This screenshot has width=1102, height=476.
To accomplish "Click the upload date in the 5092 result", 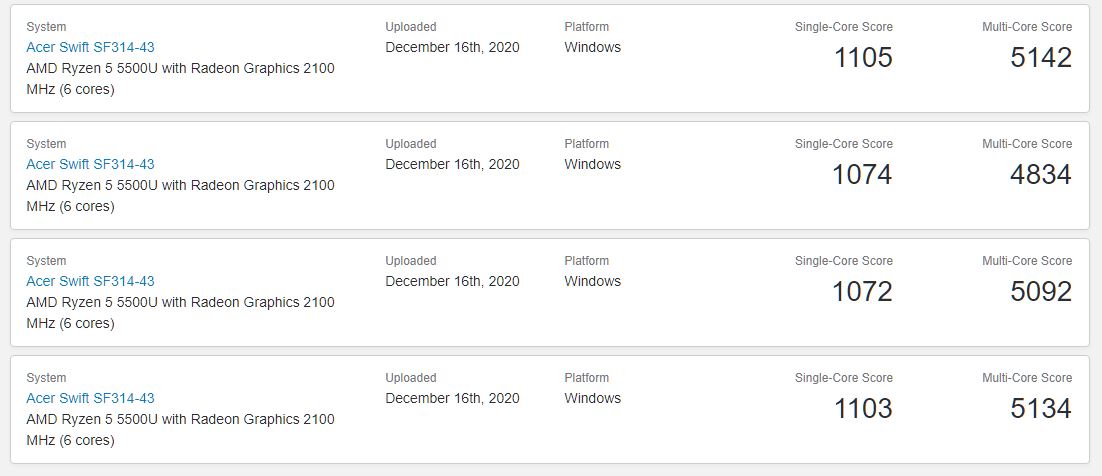I will [452, 281].
